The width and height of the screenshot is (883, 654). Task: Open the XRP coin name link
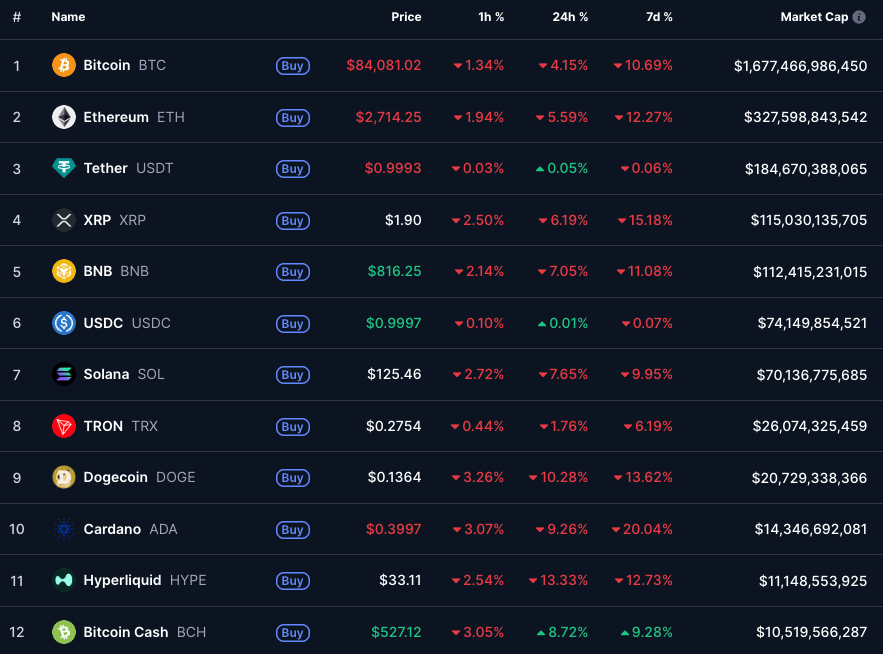97,220
